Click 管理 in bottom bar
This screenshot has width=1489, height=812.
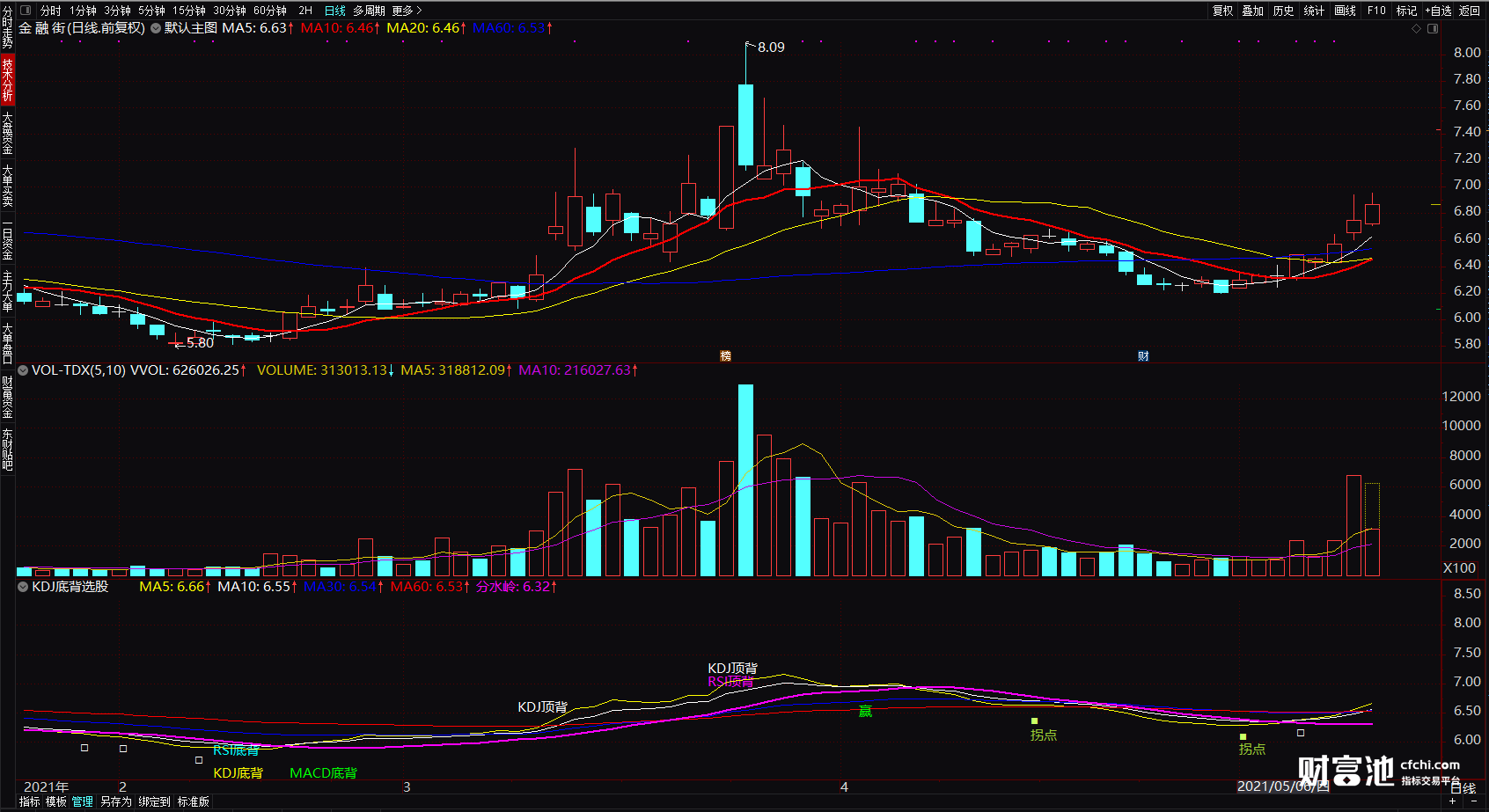click(83, 801)
